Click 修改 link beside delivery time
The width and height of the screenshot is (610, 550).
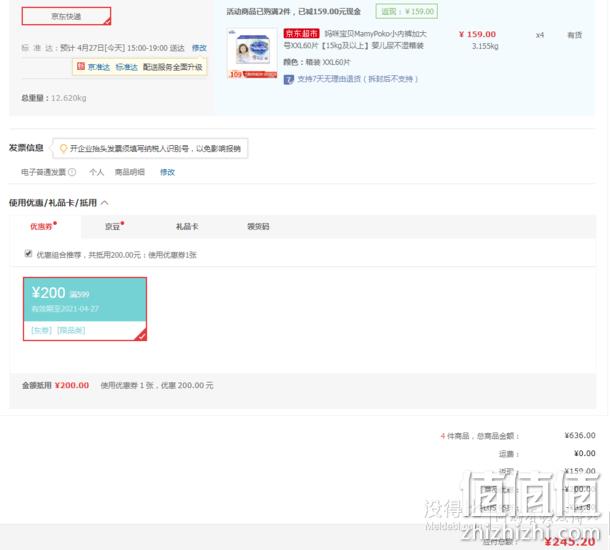(x=199, y=48)
